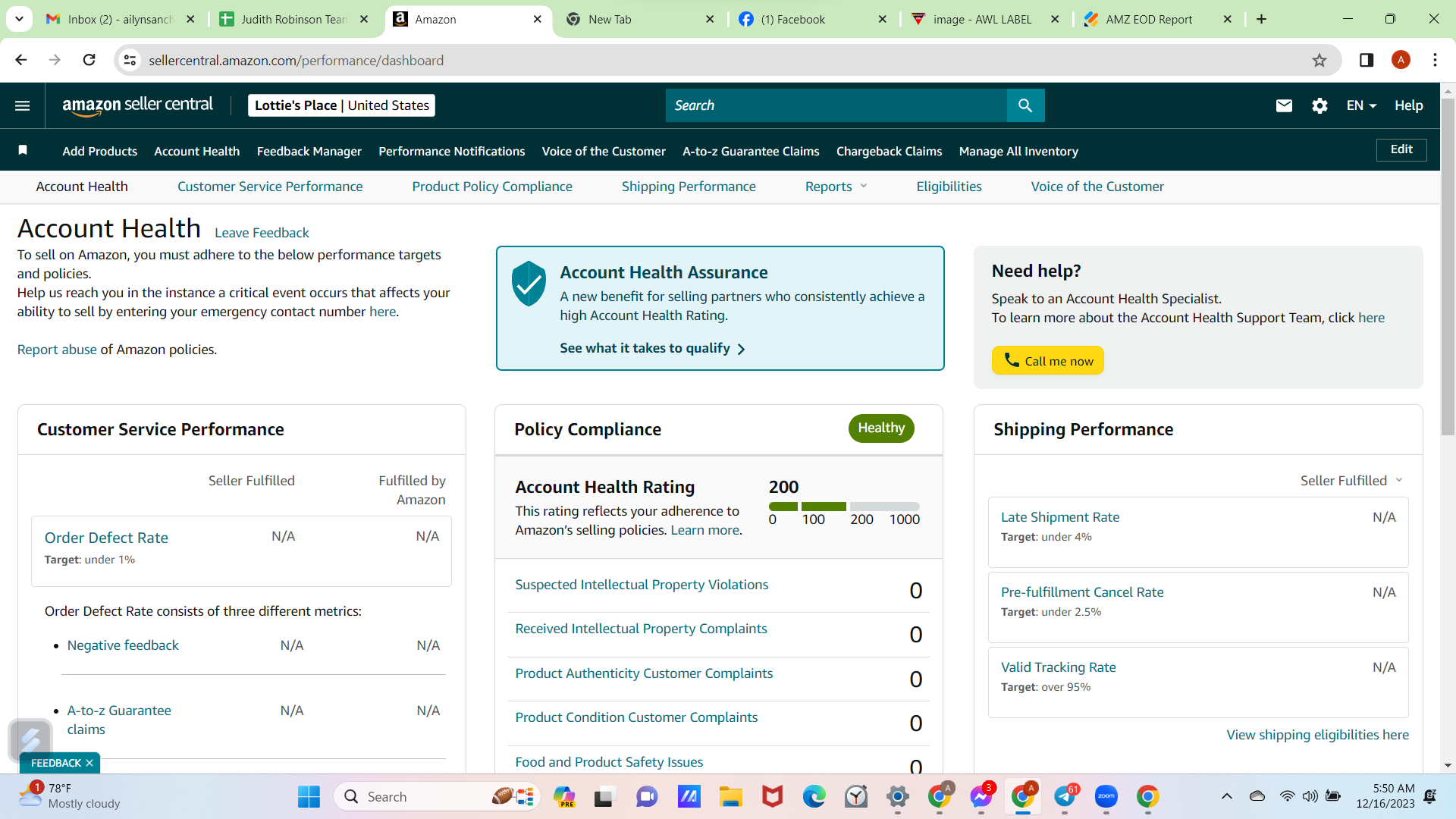Open Manage All Inventory in the navigation bar

tap(1018, 151)
